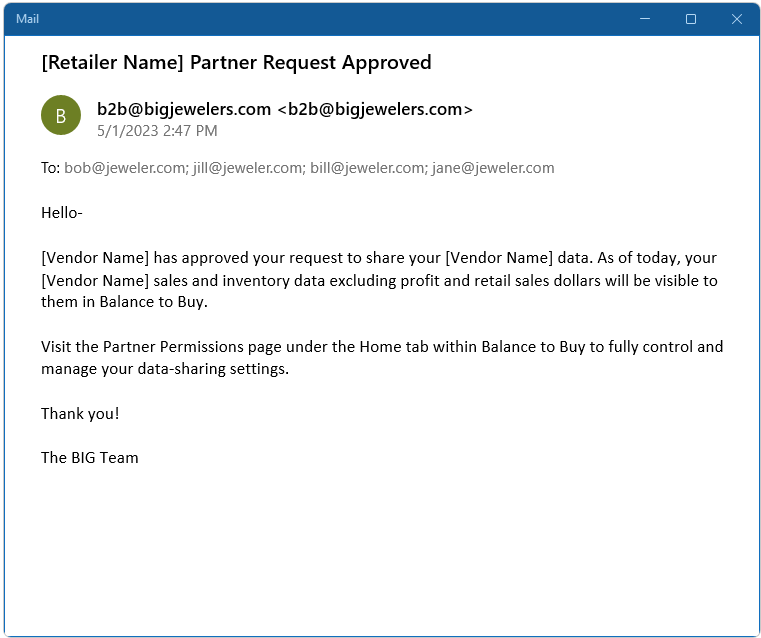The image size is (761, 638).
Task: Close the Mail window
Action: pos(736,19)
